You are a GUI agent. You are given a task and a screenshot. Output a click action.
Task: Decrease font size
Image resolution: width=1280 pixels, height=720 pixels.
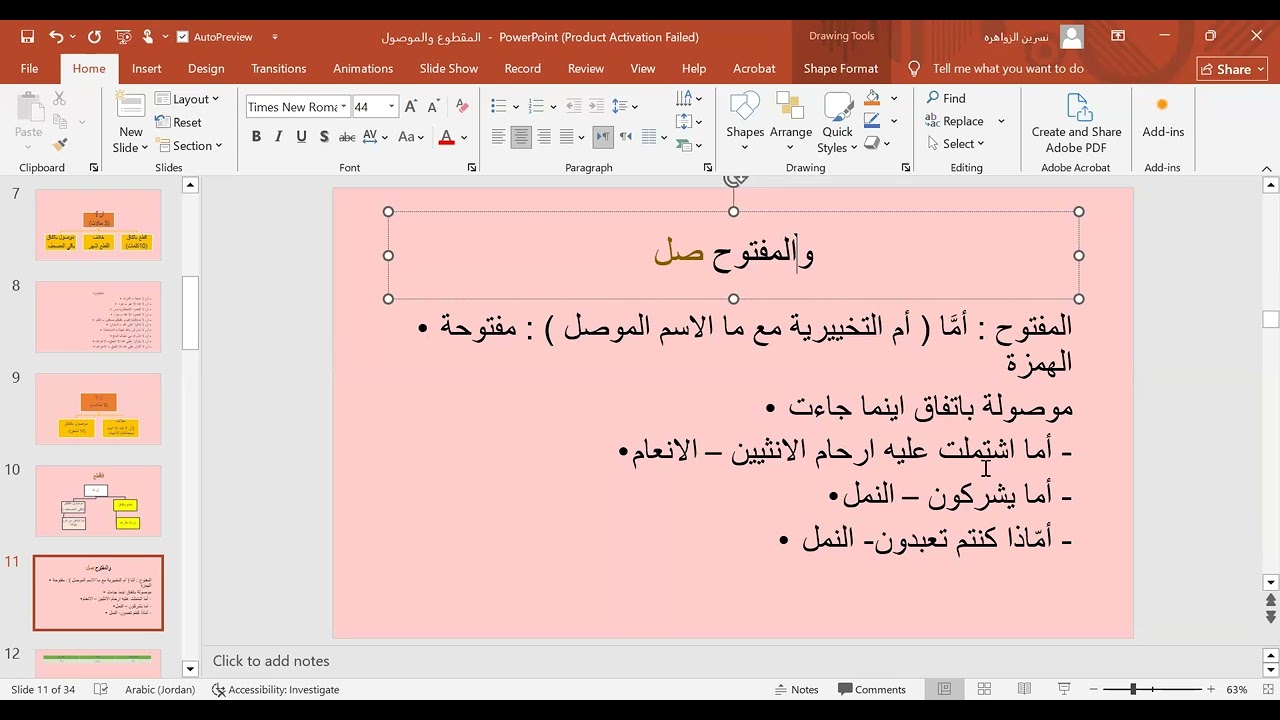coord(434,107)
